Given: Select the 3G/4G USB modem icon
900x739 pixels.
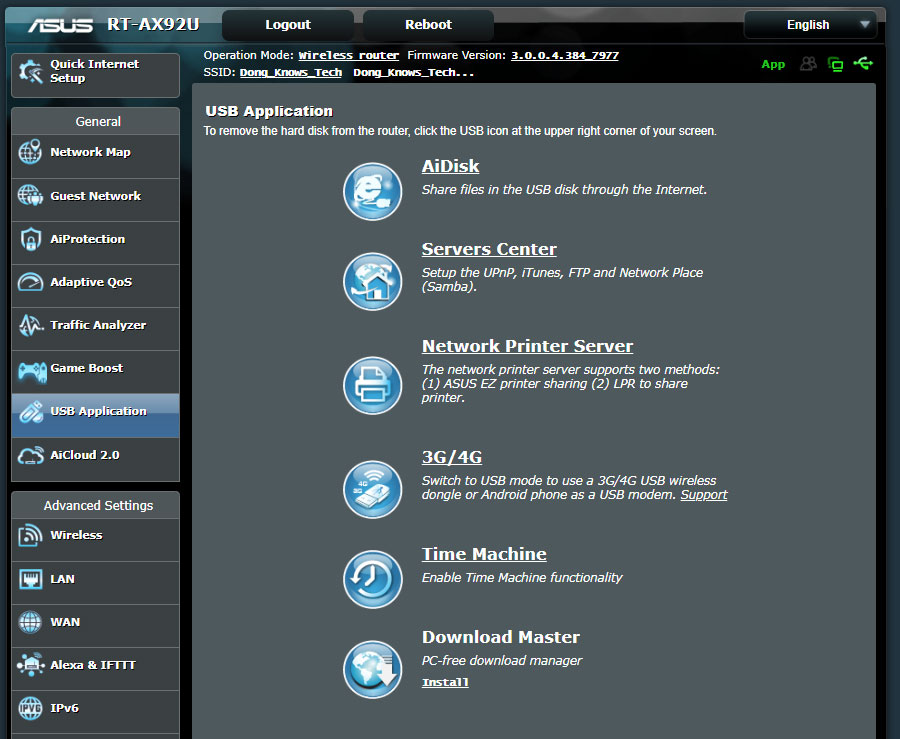Looking at the screenshot, I should pyautogui.click(x=372, y=488).
